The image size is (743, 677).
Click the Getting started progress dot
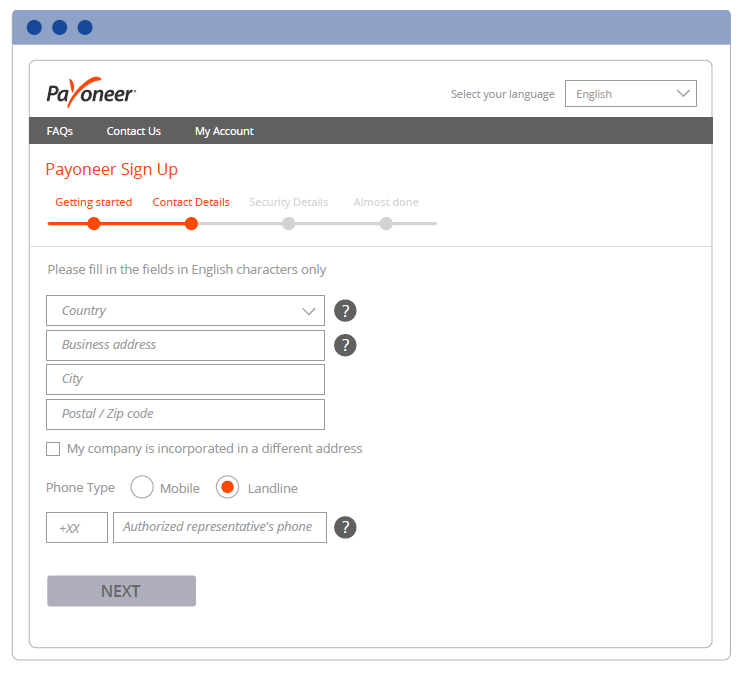click(94, 224)
